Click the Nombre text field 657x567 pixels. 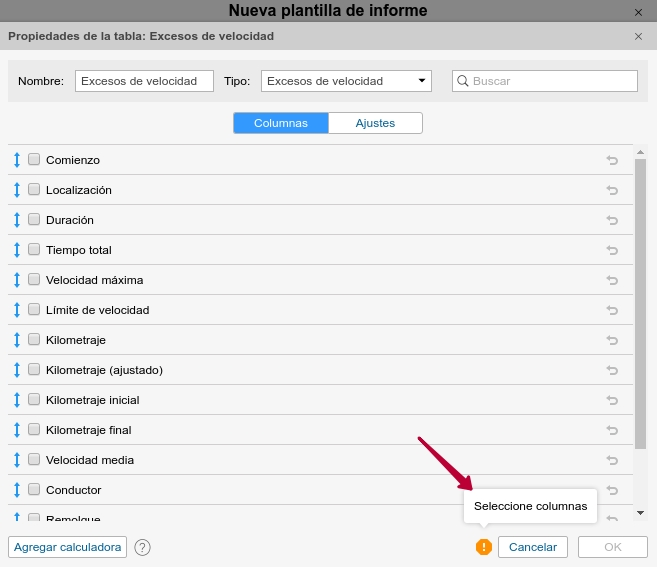pyautogui.click(x=144, y=81)
